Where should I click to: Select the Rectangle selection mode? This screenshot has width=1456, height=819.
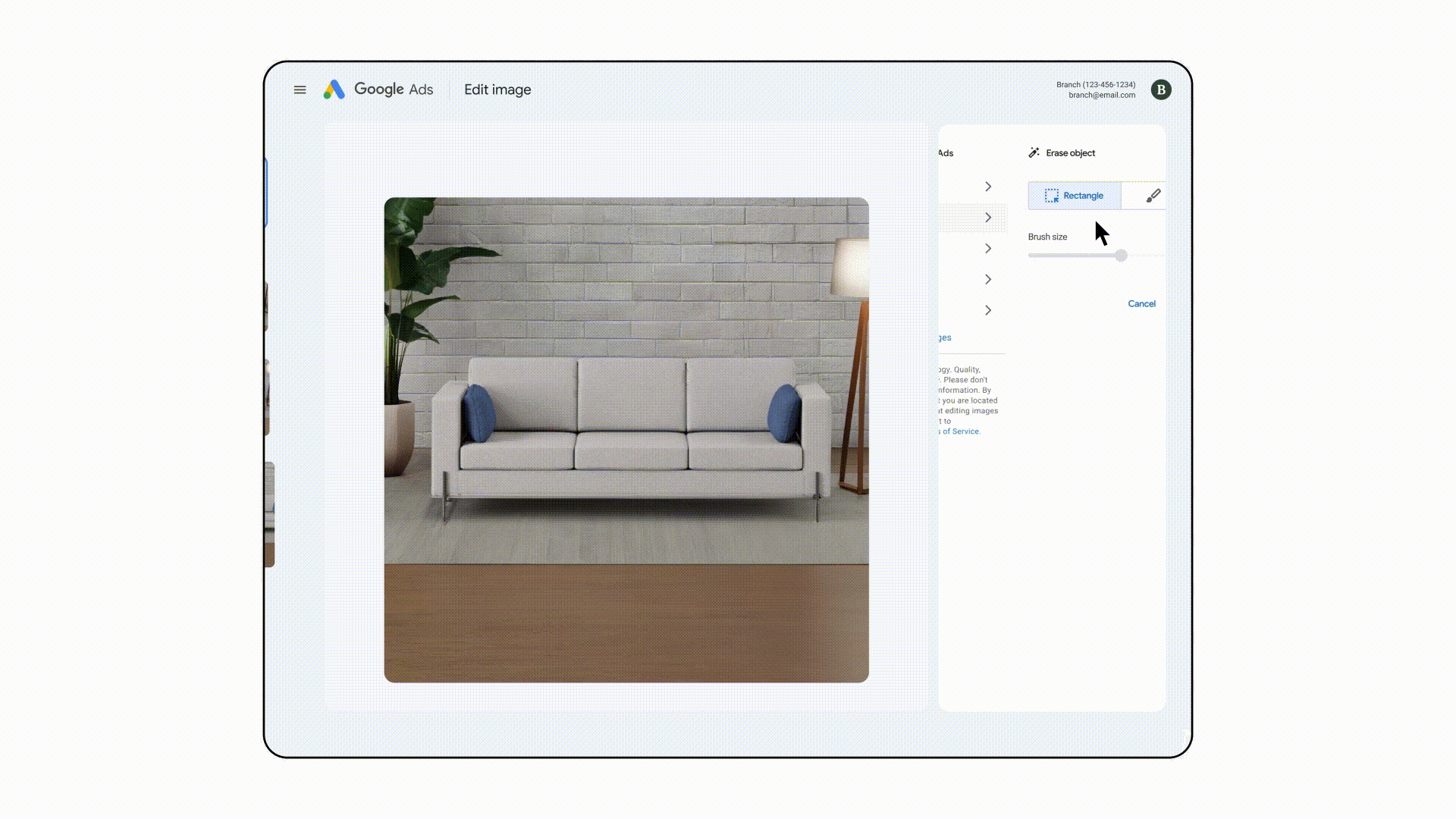click(x=1082, y=196)
